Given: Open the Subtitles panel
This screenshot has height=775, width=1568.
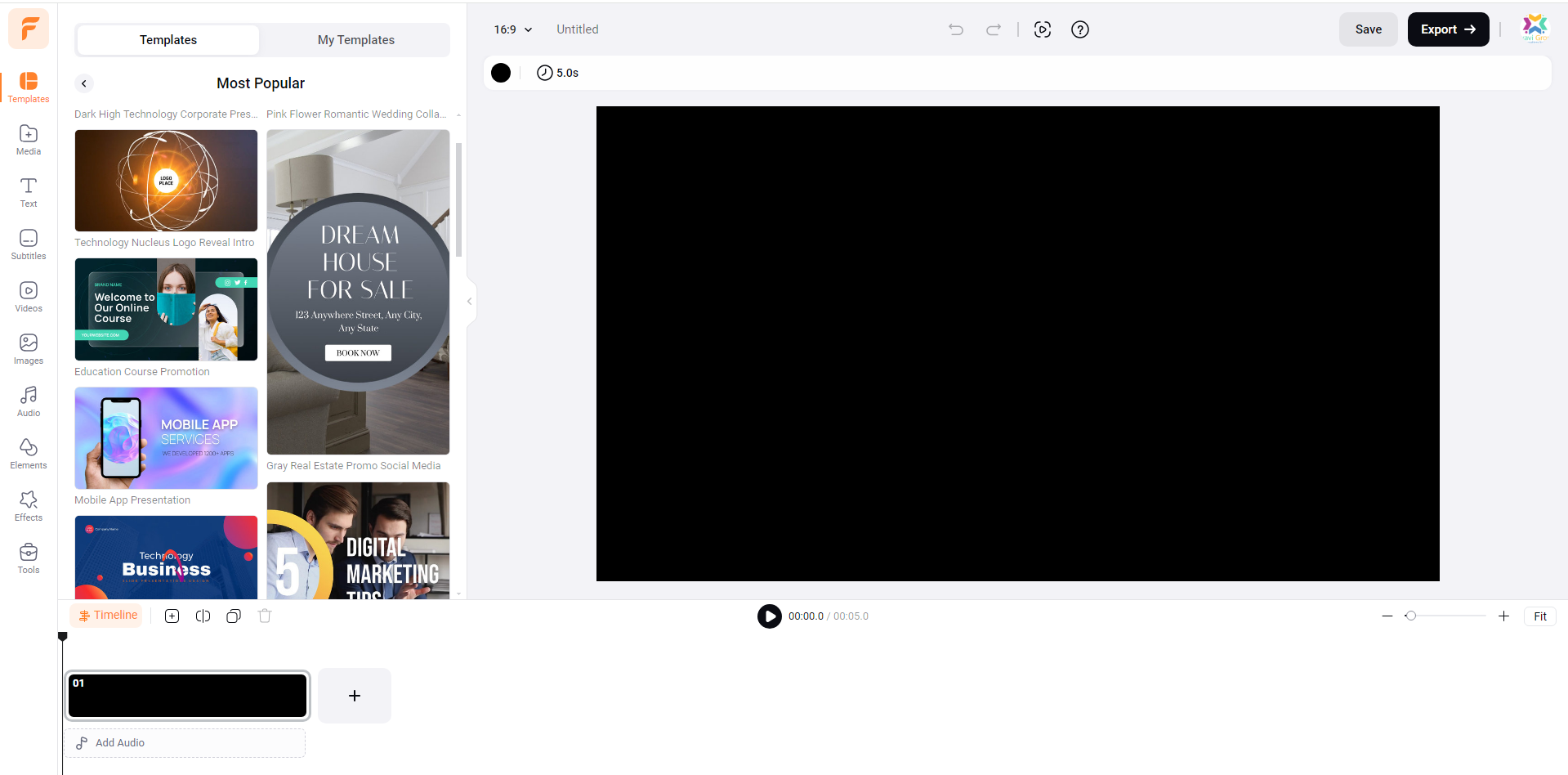Looking at the screenshot, I should click(x=28, y=244).
